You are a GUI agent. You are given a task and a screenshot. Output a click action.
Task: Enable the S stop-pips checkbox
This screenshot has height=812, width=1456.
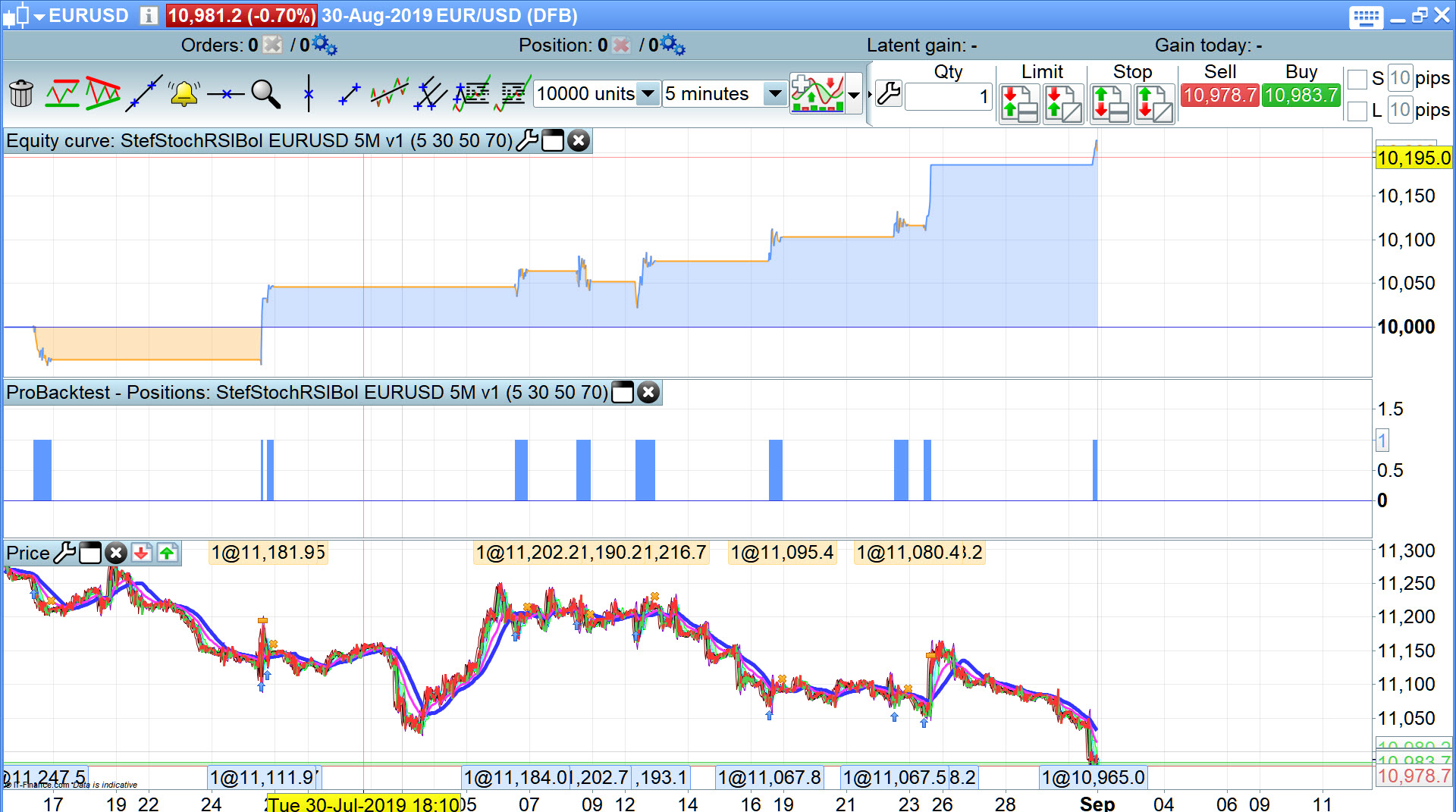coord(1357,79)
